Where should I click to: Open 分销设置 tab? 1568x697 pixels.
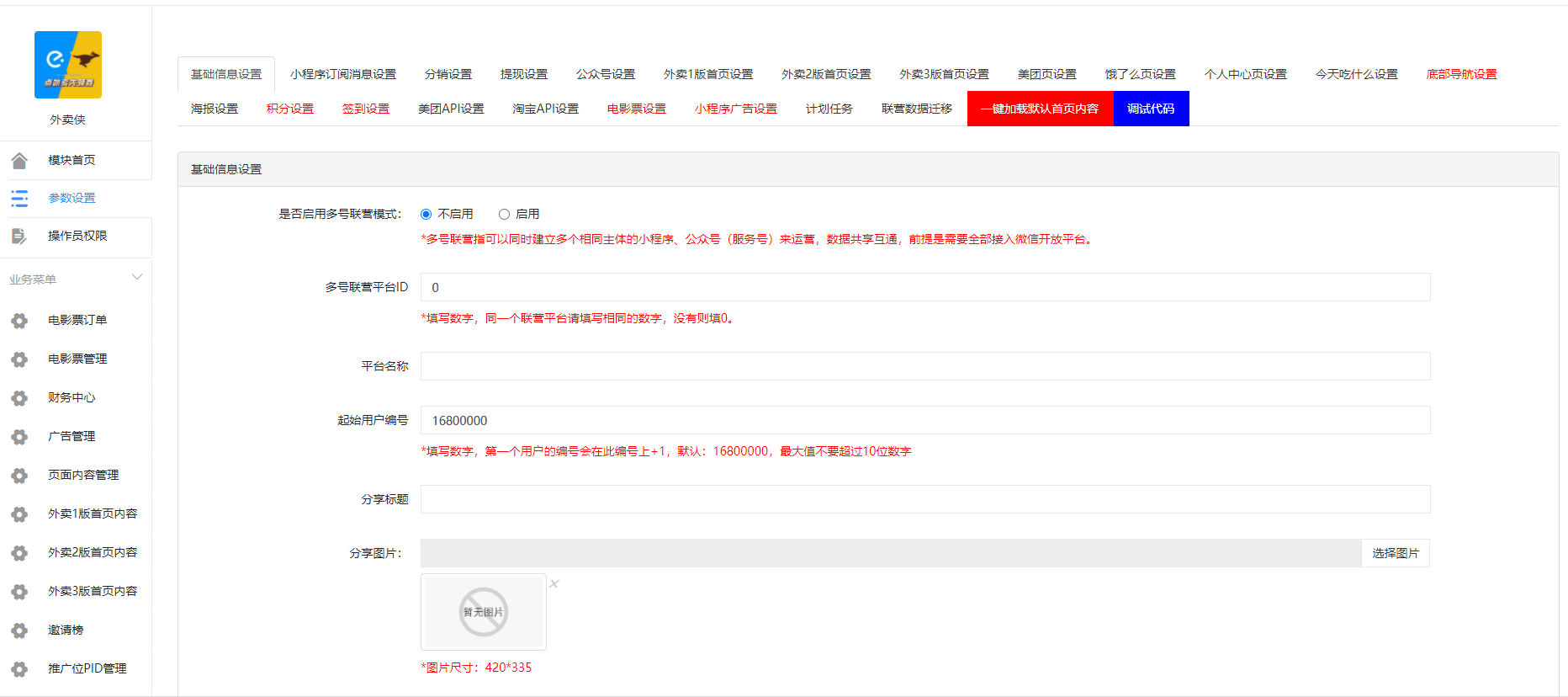tap(448, 74)
